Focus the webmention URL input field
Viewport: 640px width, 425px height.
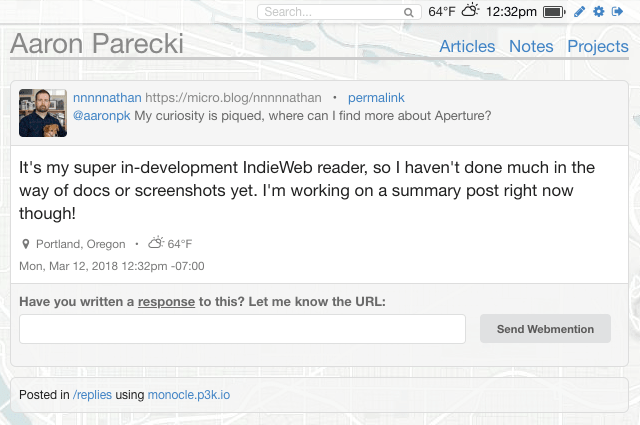click(242, 329)
